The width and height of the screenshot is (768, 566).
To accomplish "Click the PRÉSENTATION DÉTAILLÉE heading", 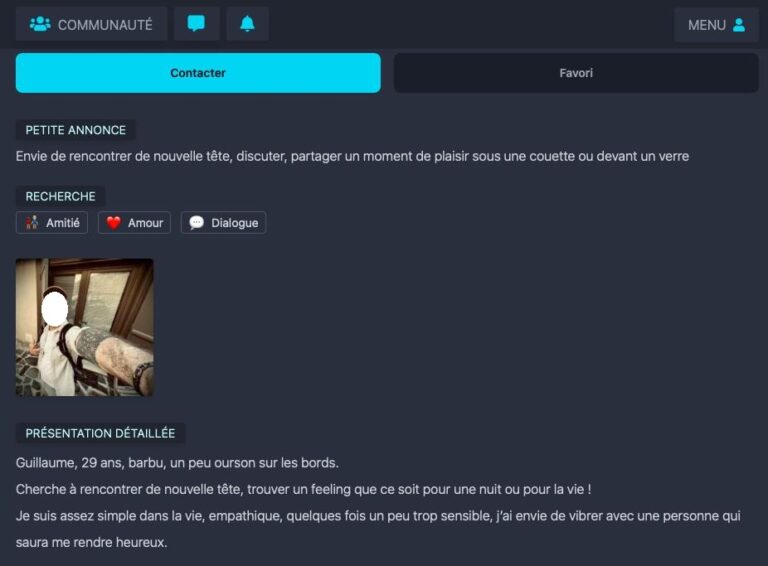I will click(100, 433).
